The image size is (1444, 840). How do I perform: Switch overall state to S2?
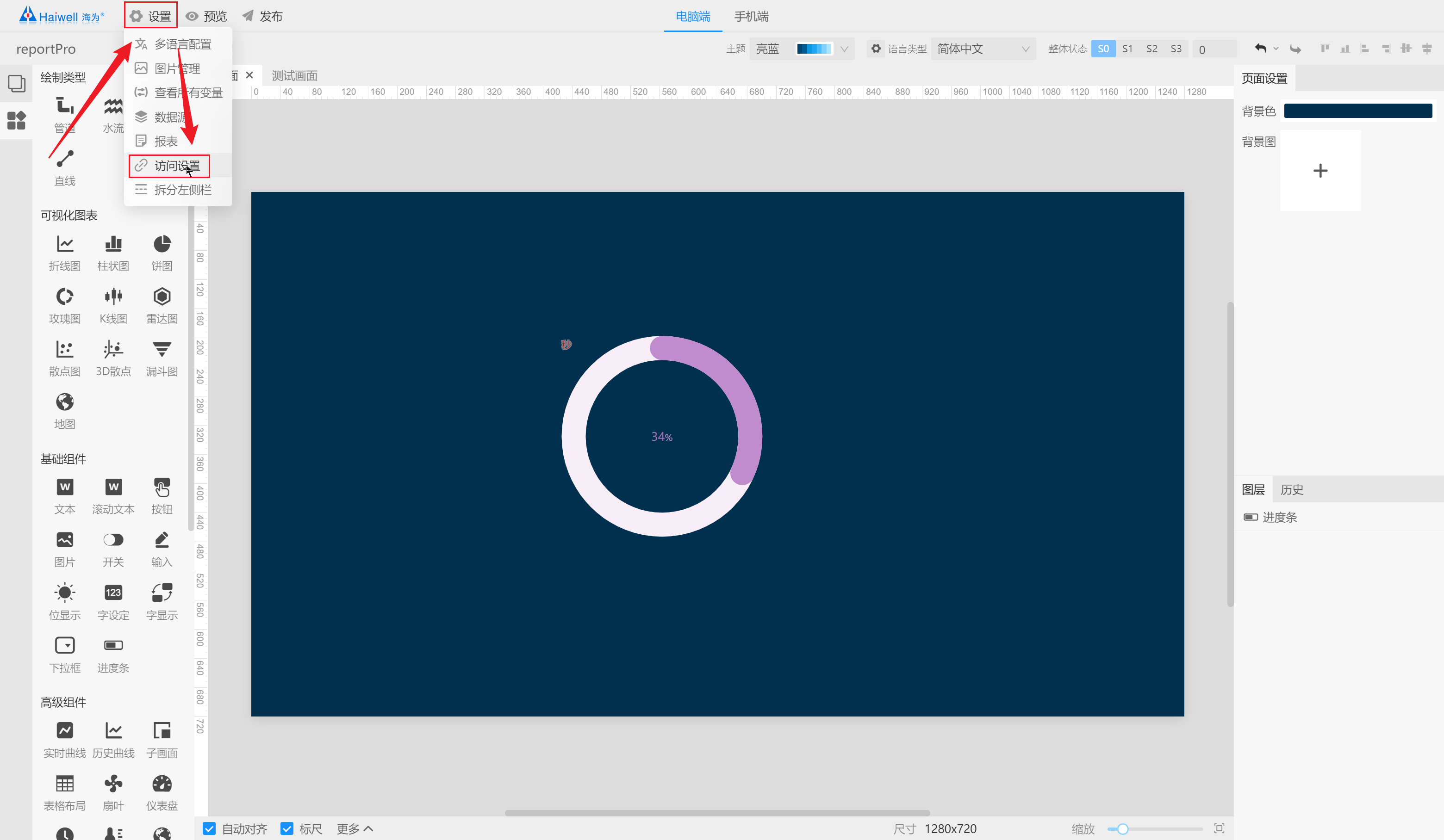point(1152,49)
